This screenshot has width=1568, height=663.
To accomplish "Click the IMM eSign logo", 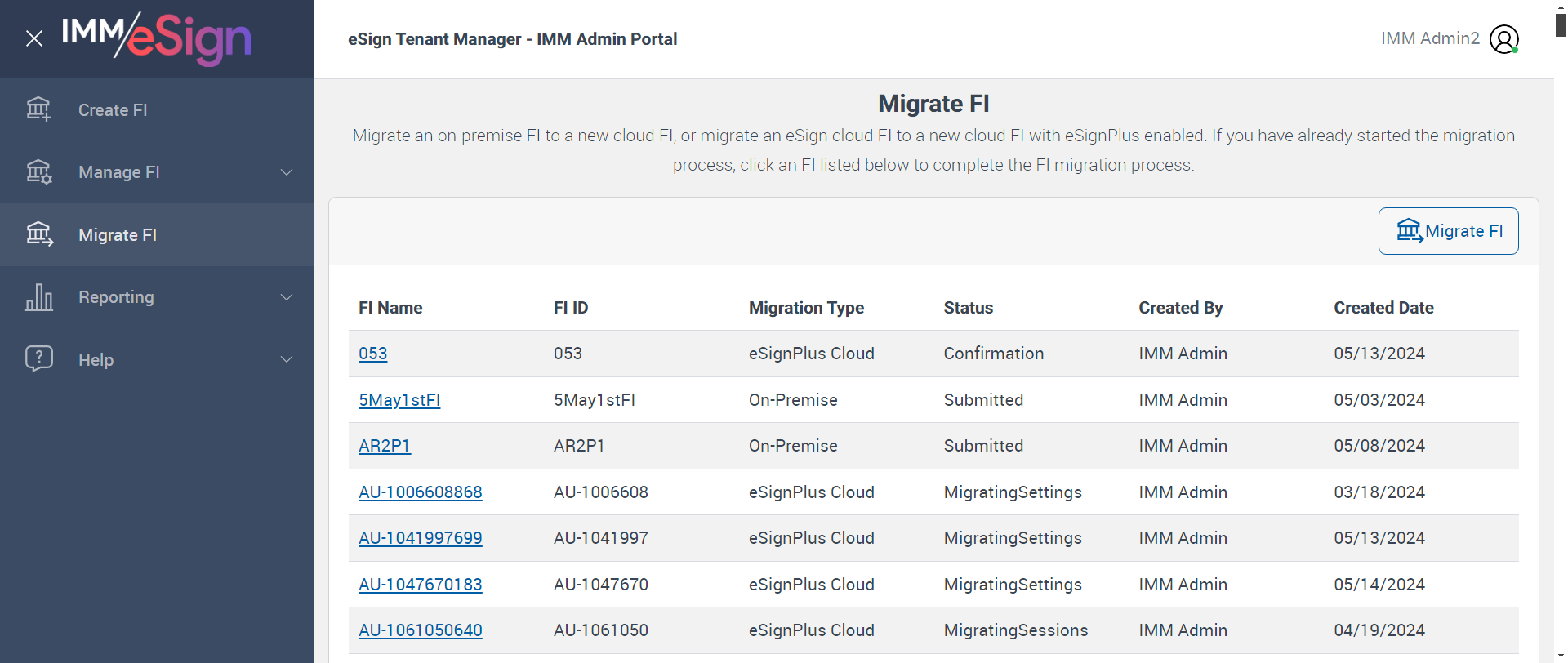I will tap(157, 38).
